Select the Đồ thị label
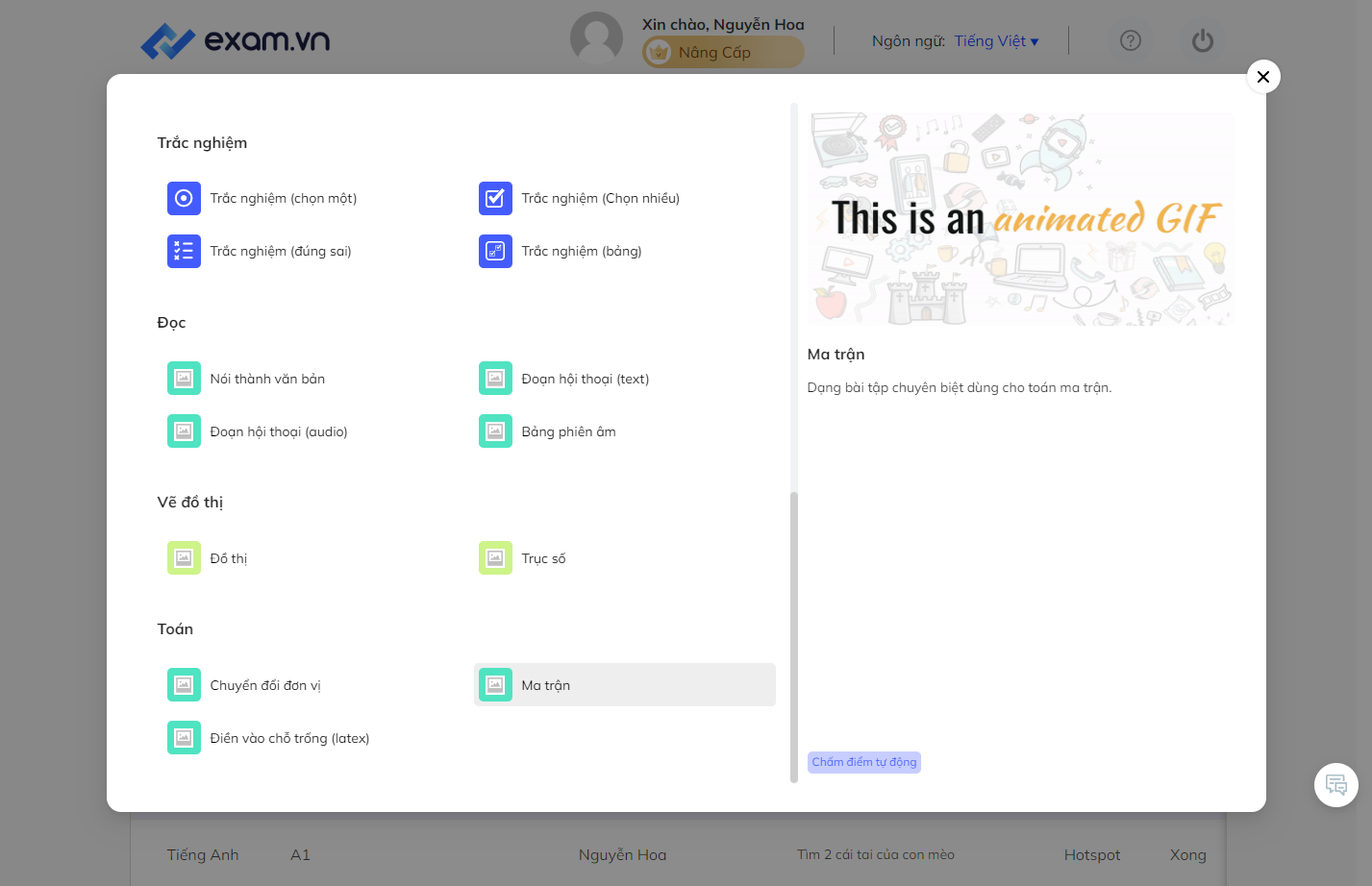 click(x=229, y=558)
